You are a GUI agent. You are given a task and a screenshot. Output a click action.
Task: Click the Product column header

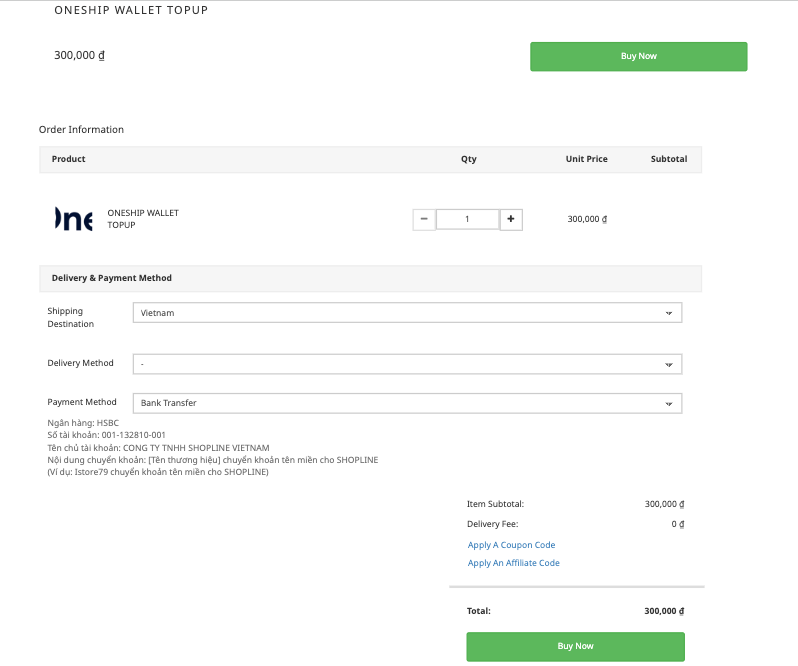click(x=68, y=159)
